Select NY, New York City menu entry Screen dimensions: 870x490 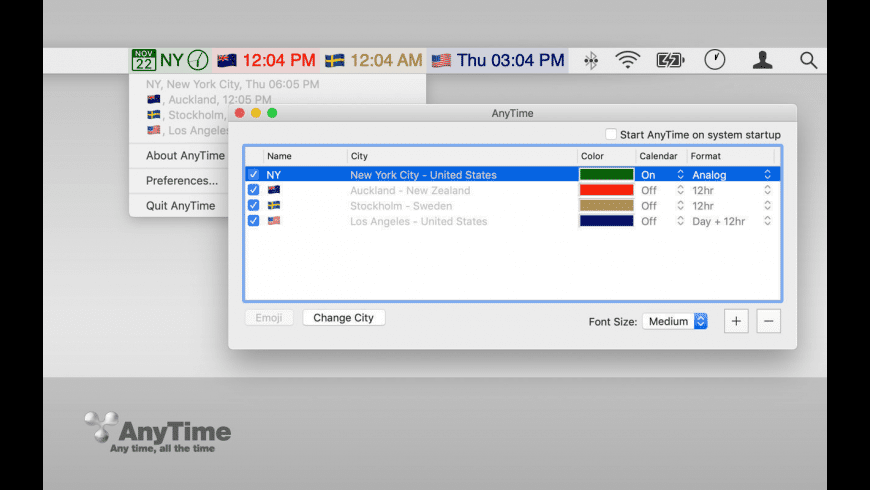click(232, 84)
